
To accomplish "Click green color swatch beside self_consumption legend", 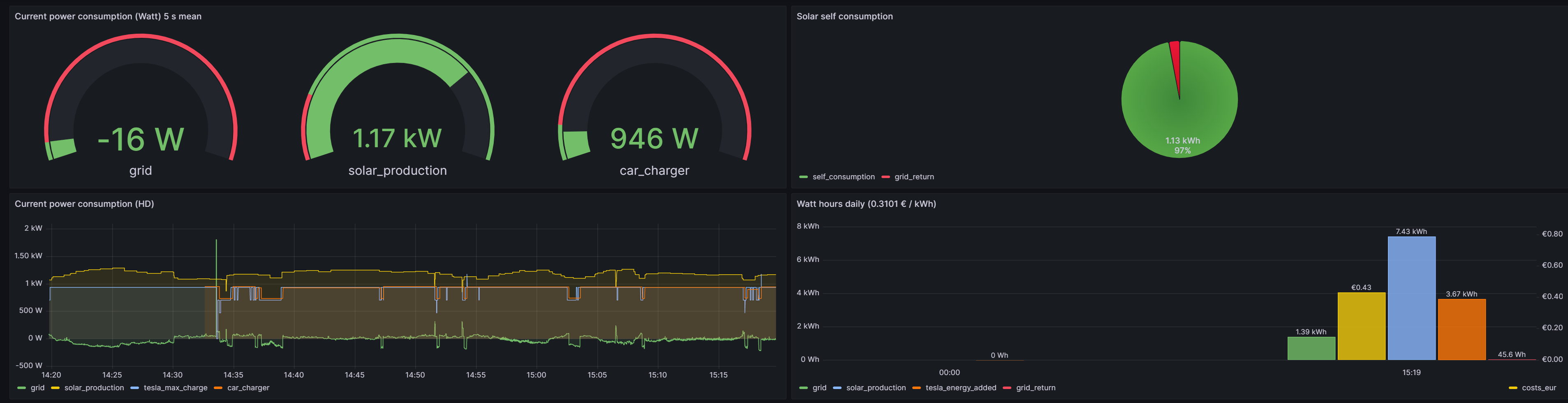I will coord(803,177).
